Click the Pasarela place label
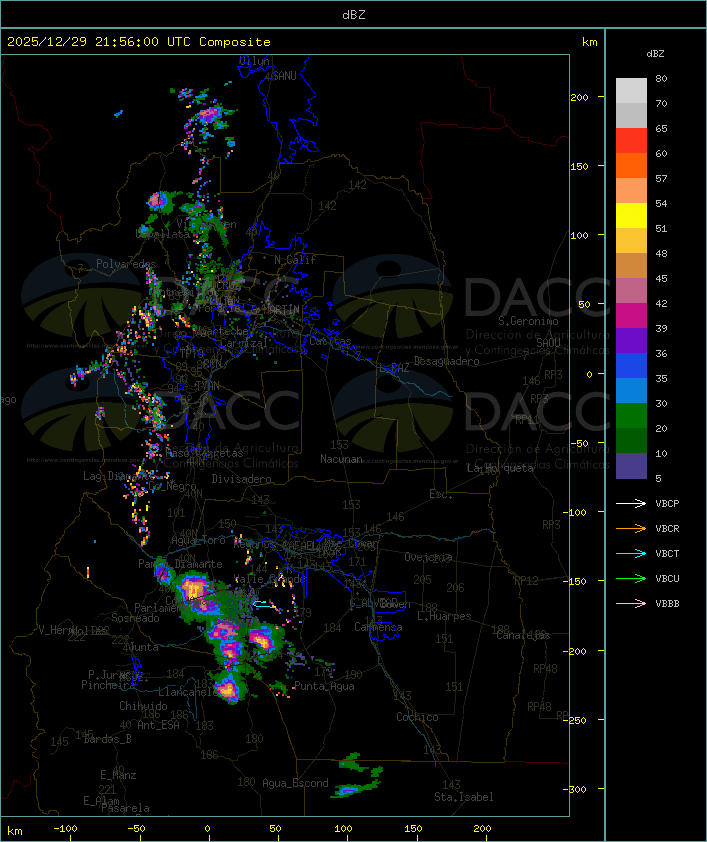Image resolution: width=707 pixels, height=842 pixels. click(x=125, y=808)
